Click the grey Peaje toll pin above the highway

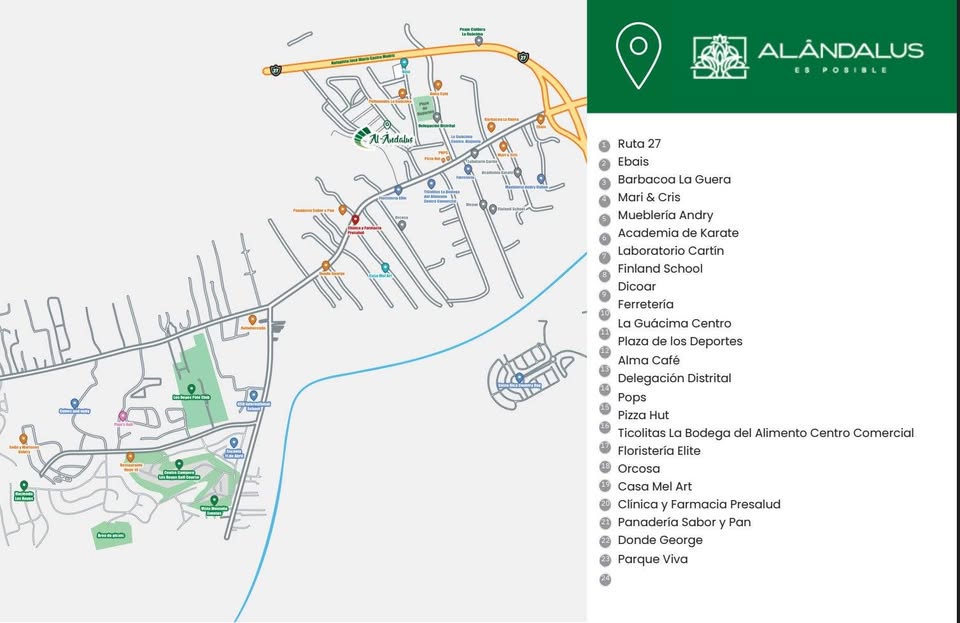click(x=479, y=41)
